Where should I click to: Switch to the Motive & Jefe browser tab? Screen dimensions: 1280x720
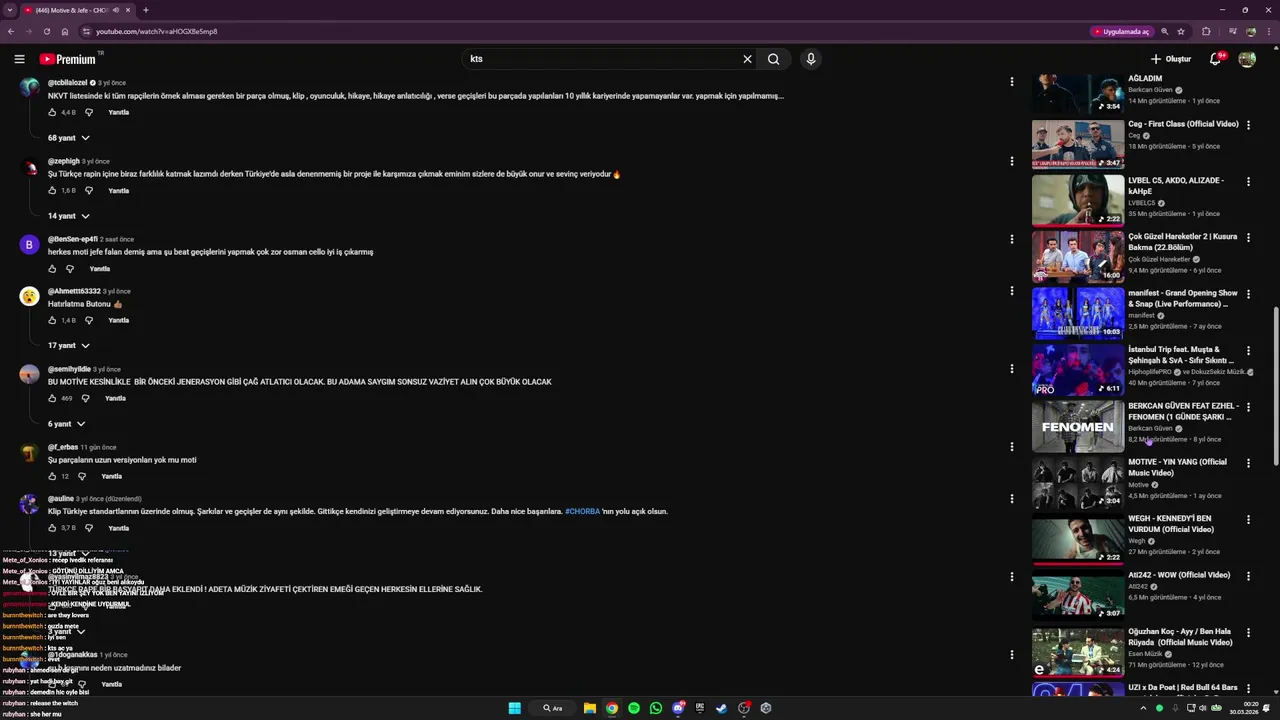78,10
